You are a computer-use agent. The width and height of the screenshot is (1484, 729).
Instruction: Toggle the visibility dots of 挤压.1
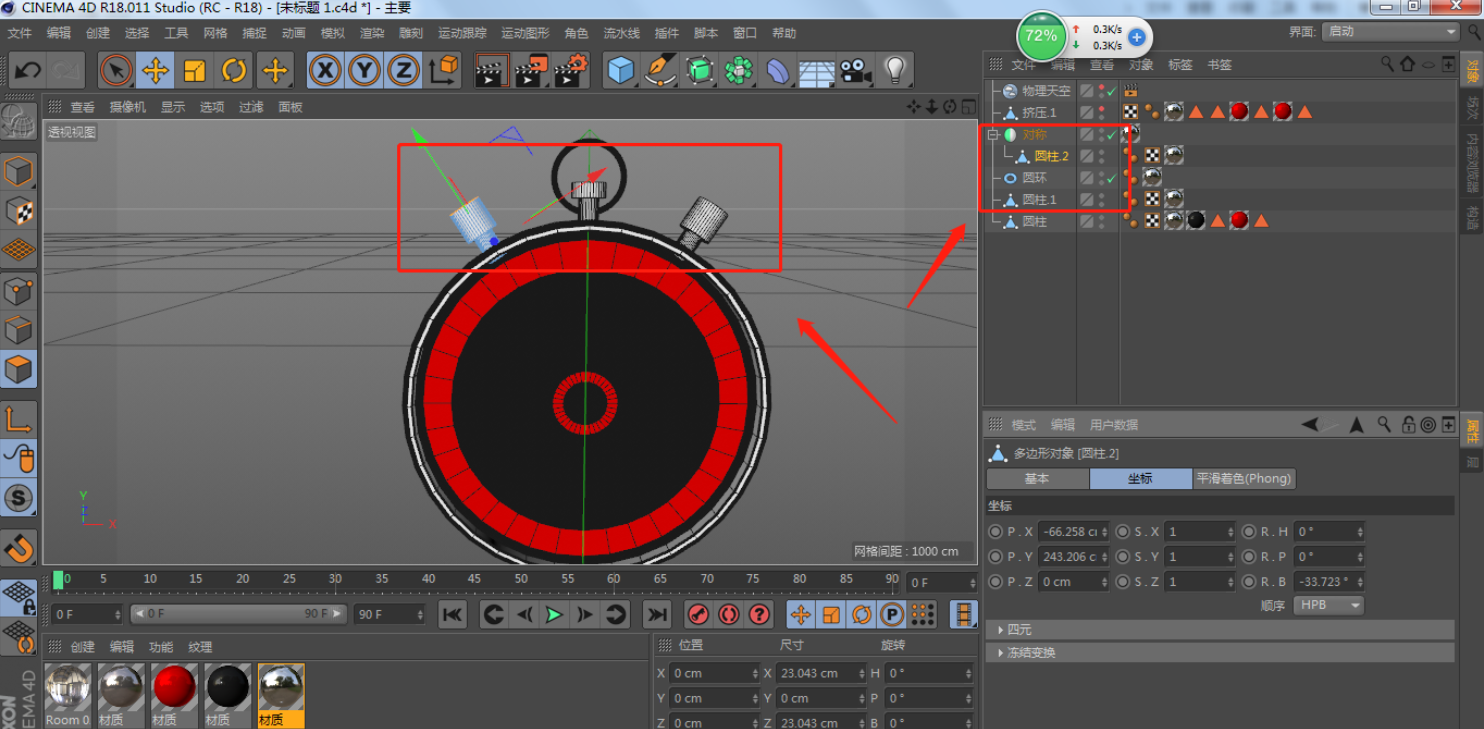click(x=1101, y=113)
